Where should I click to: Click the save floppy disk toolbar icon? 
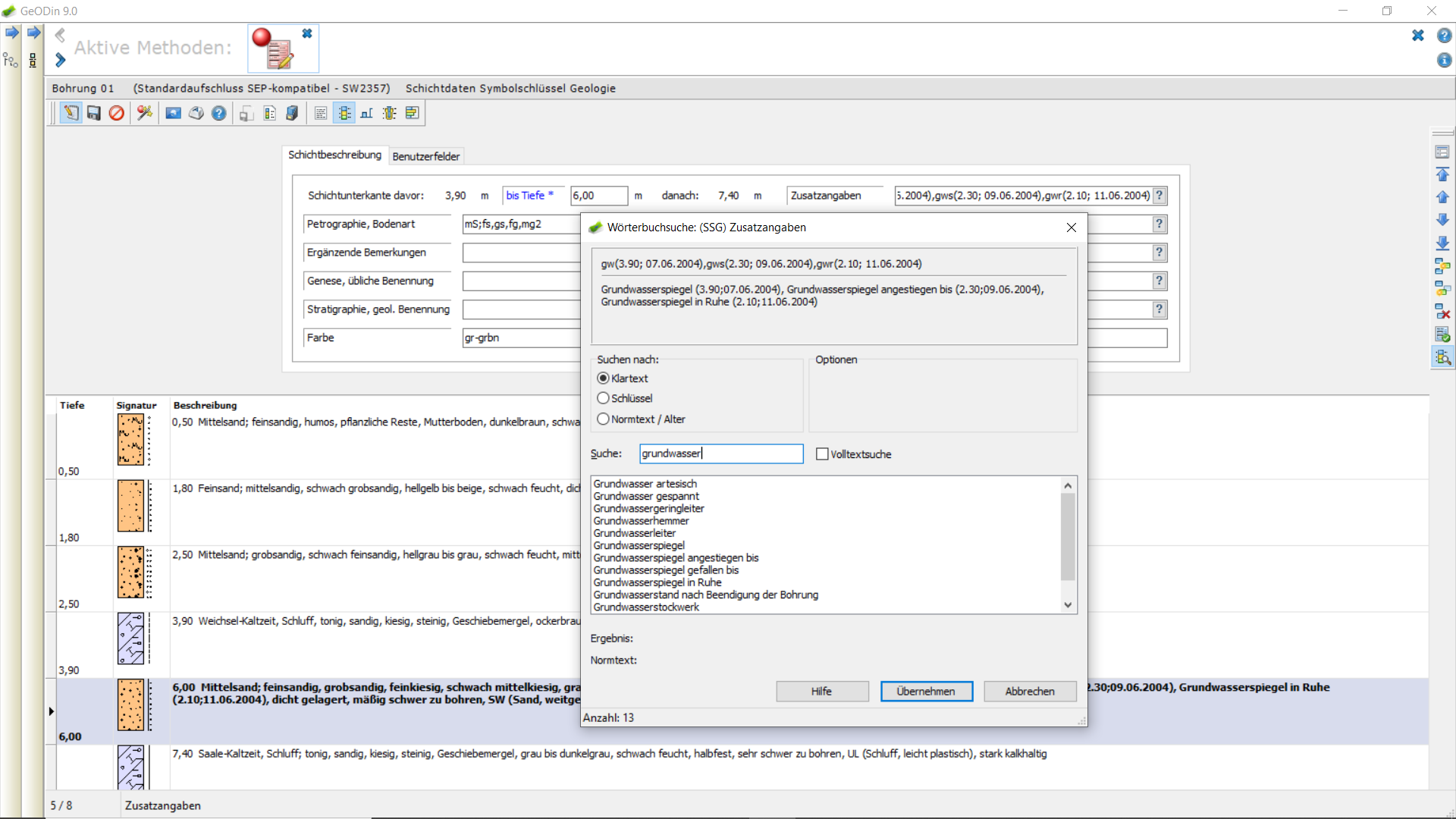93,113
